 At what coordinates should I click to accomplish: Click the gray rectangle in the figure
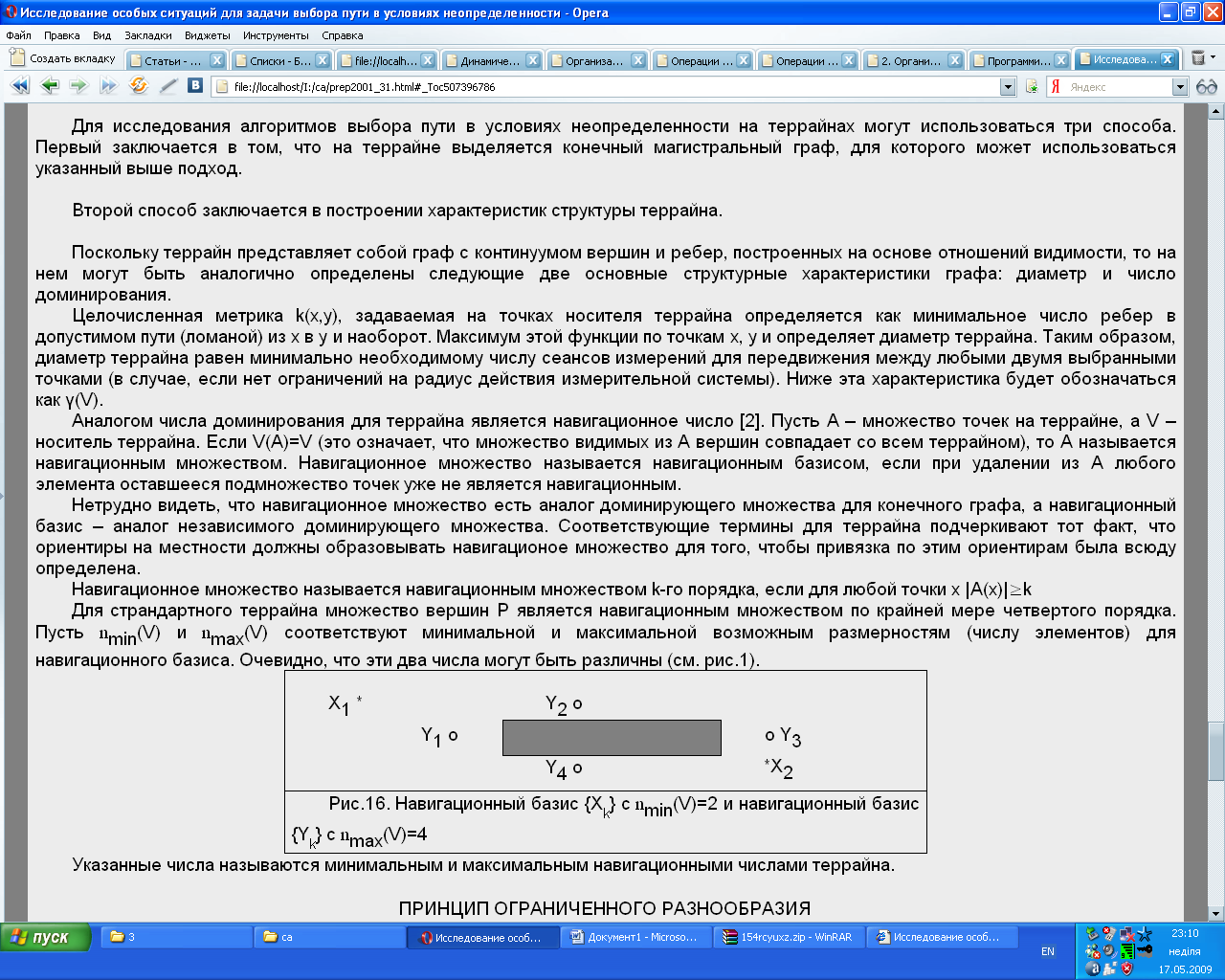[x=612, y=738]
